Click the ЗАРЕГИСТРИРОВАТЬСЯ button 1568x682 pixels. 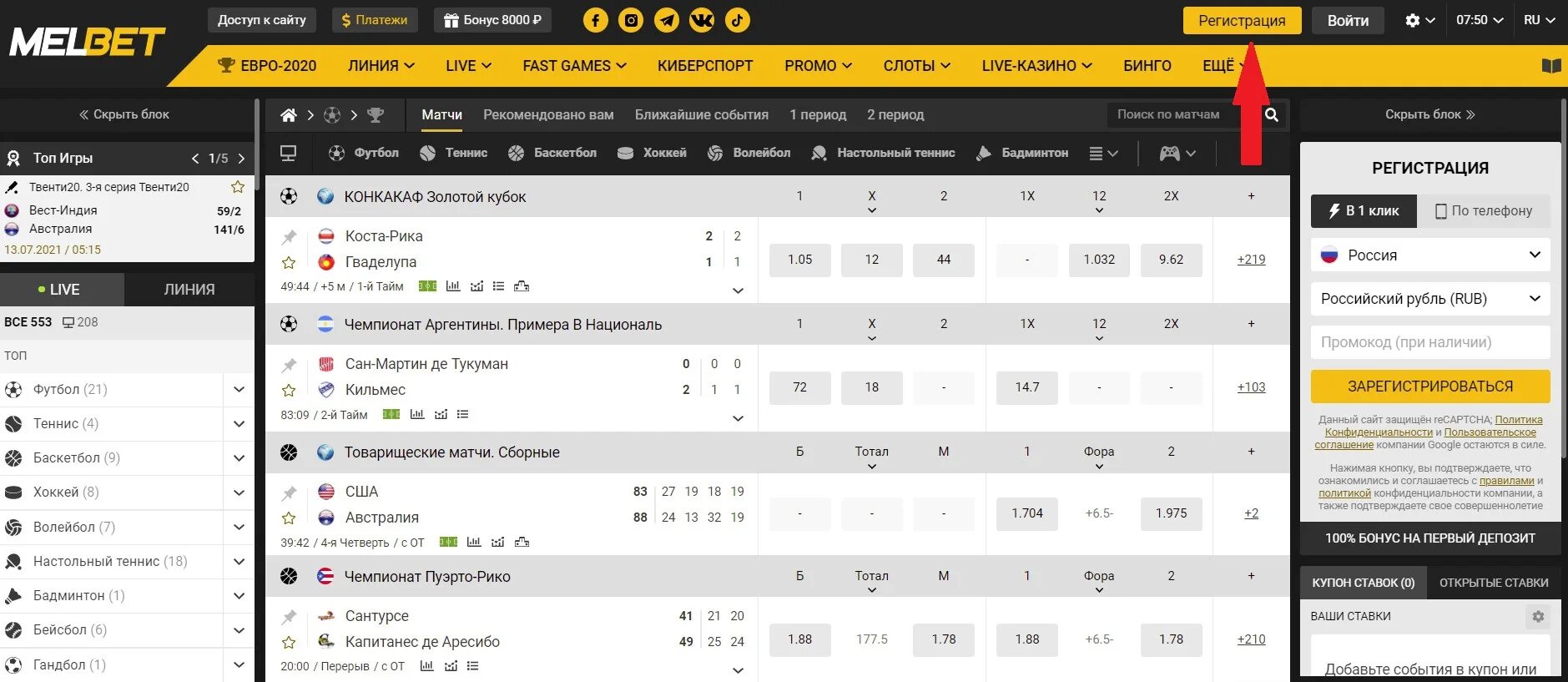coord(1430,386)
